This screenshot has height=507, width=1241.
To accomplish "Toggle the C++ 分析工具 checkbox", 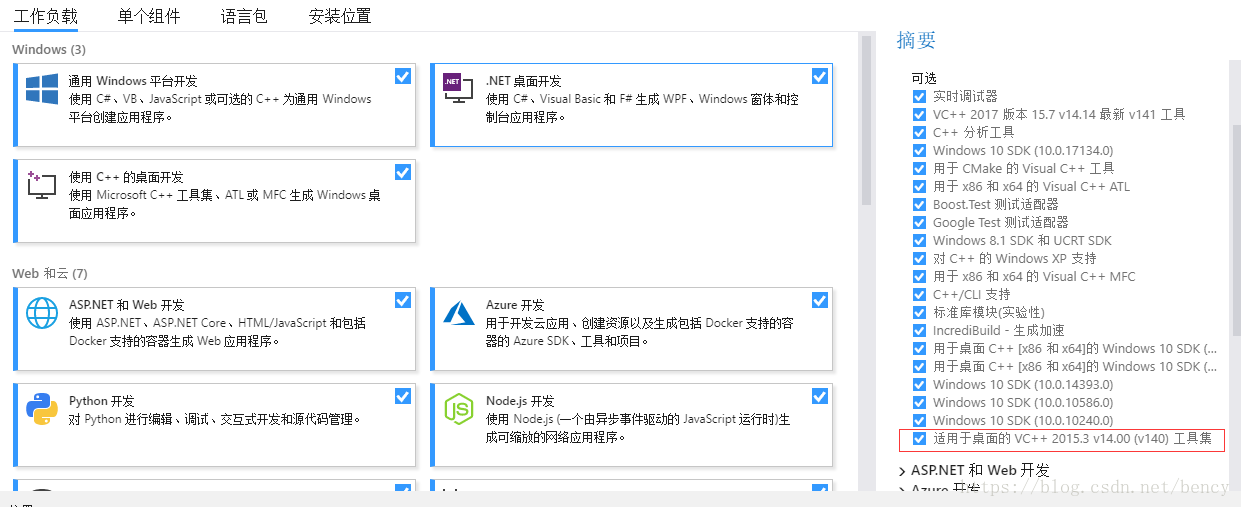I will pos(919,132).
